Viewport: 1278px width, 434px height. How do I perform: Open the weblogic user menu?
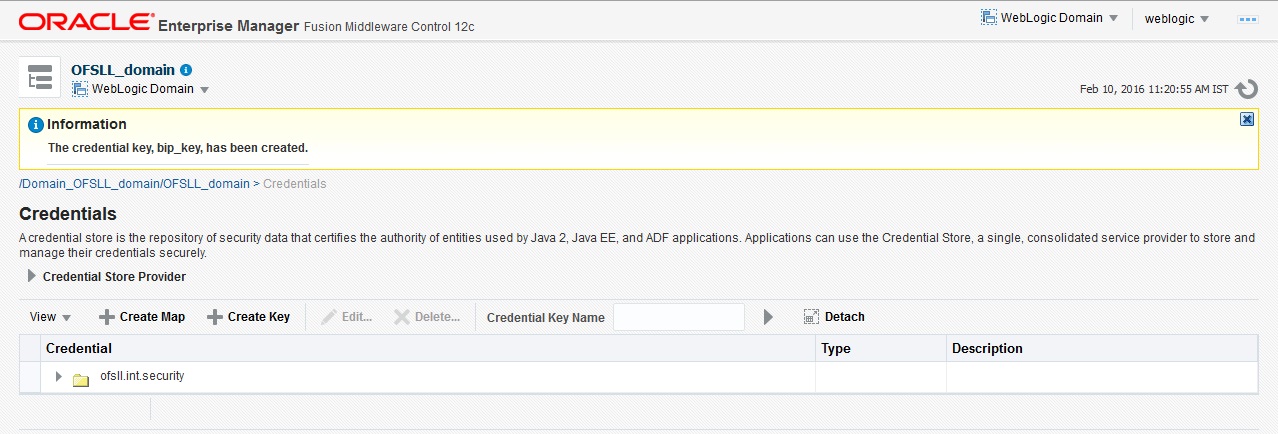tap(1176, 18)
